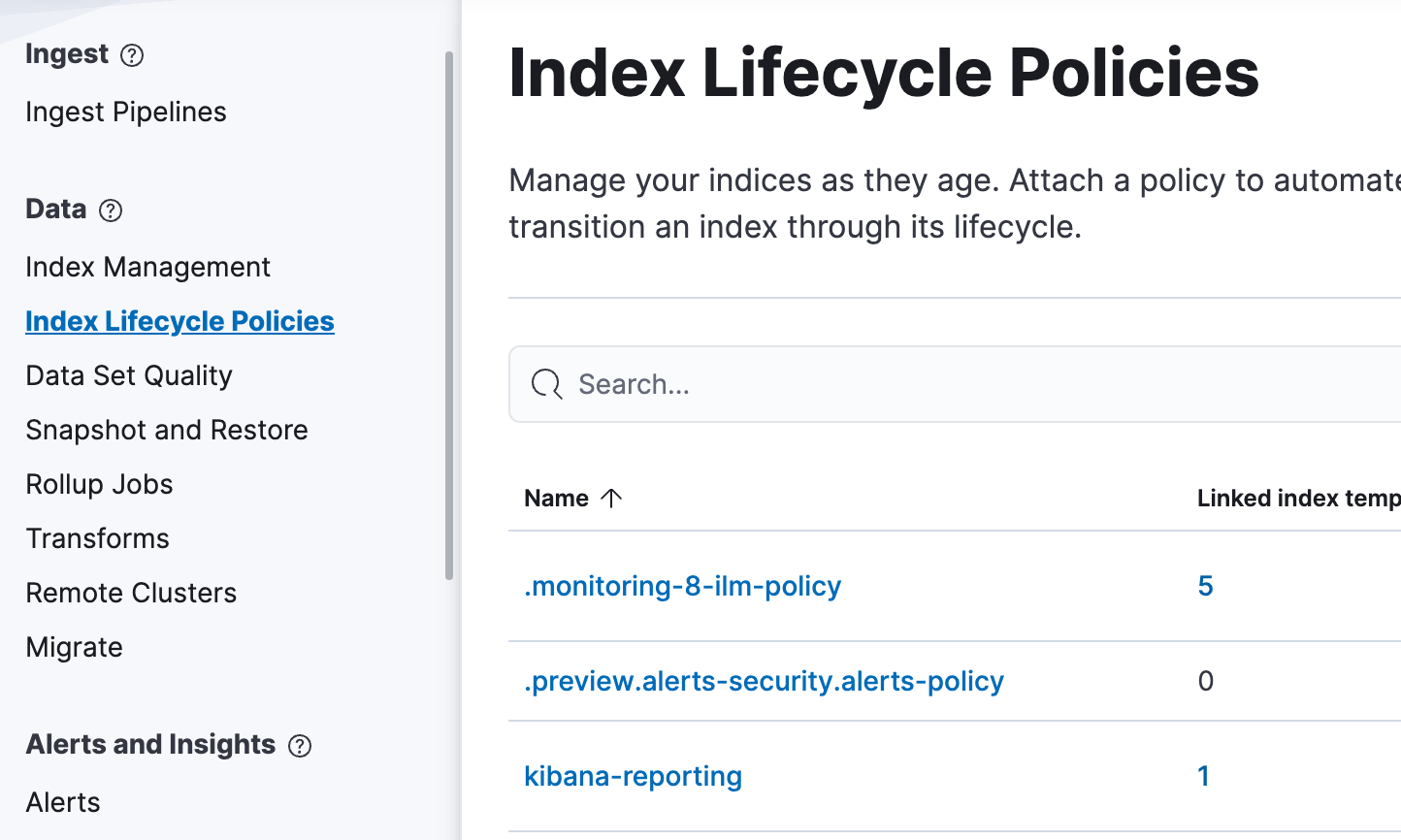Viewport: 1401px width, 840px height.
Task: Go to Transforms
Action: [97, 538]
